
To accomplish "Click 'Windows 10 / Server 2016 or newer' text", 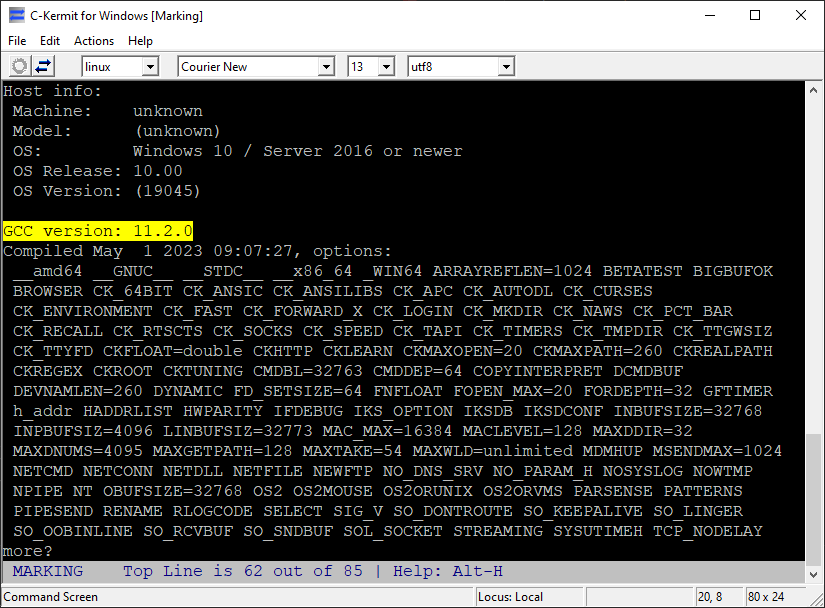I will pos(298,151).
